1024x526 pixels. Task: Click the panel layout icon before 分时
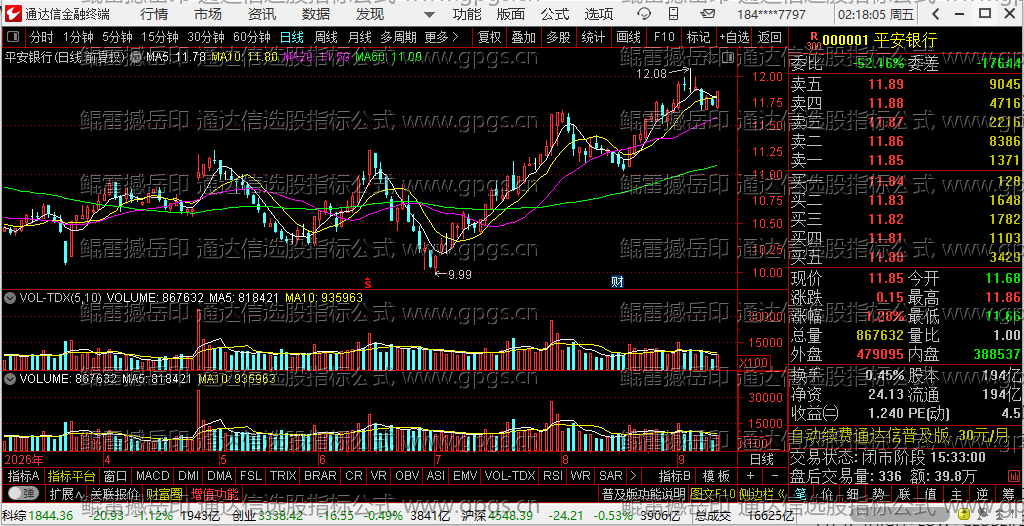coord(14,38)
